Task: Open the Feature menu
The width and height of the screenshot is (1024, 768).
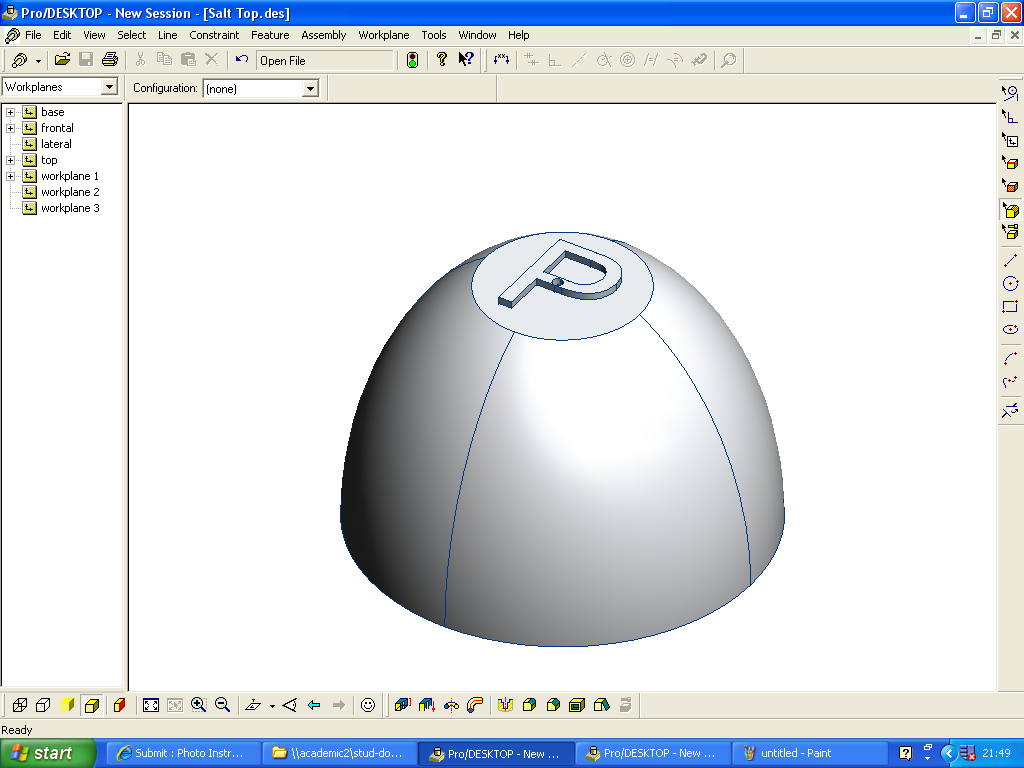Action: (270, 35)
